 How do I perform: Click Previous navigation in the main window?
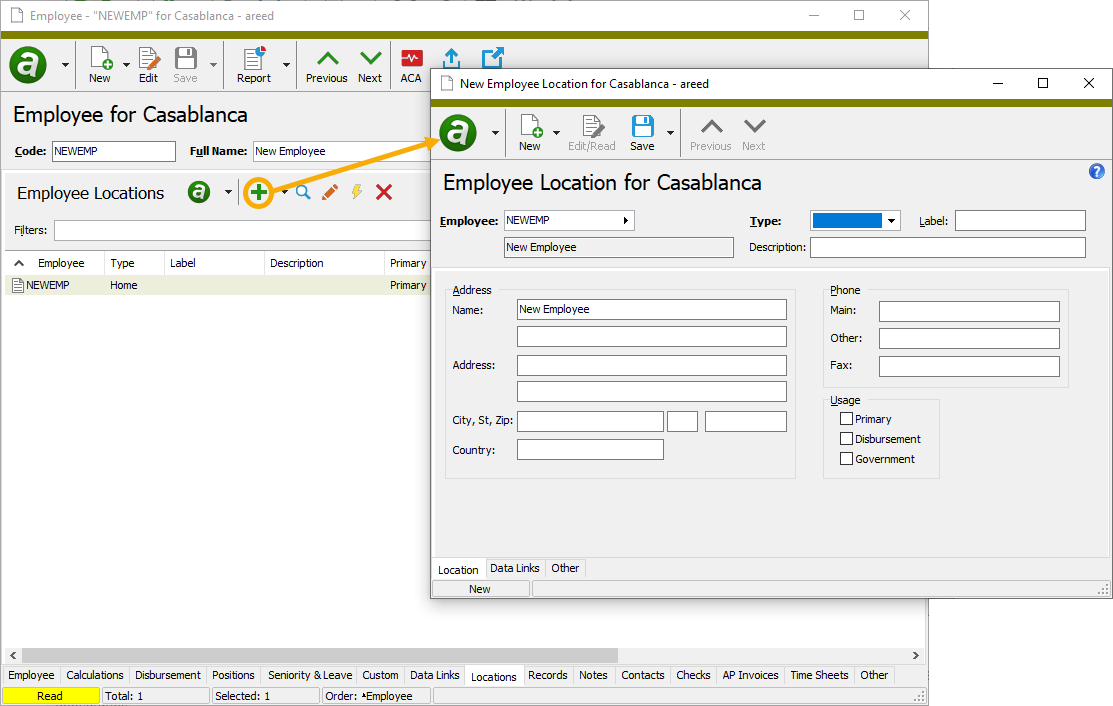(x=326, y=63)
